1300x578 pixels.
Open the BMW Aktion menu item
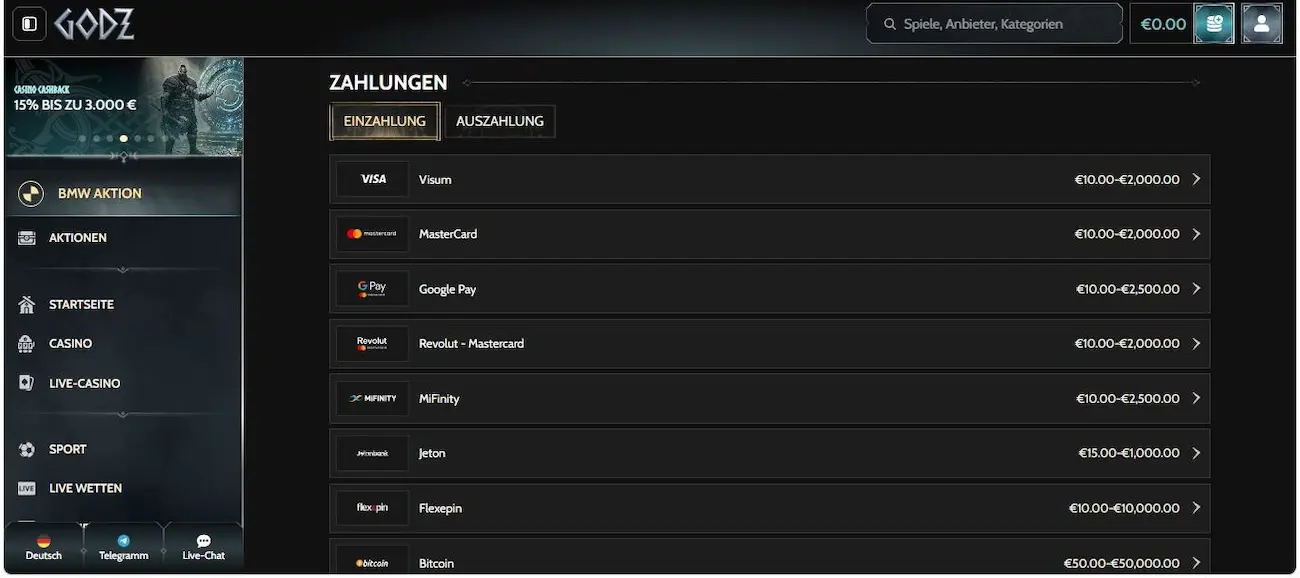pos(123,193)
